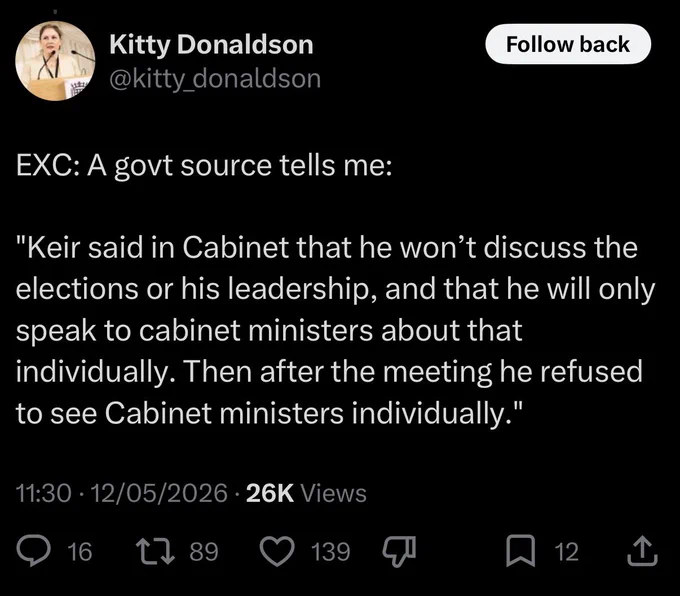This screenshot has height=596, width=680.
Task: Click the Follow back button
Action: [x=568, y=44]
